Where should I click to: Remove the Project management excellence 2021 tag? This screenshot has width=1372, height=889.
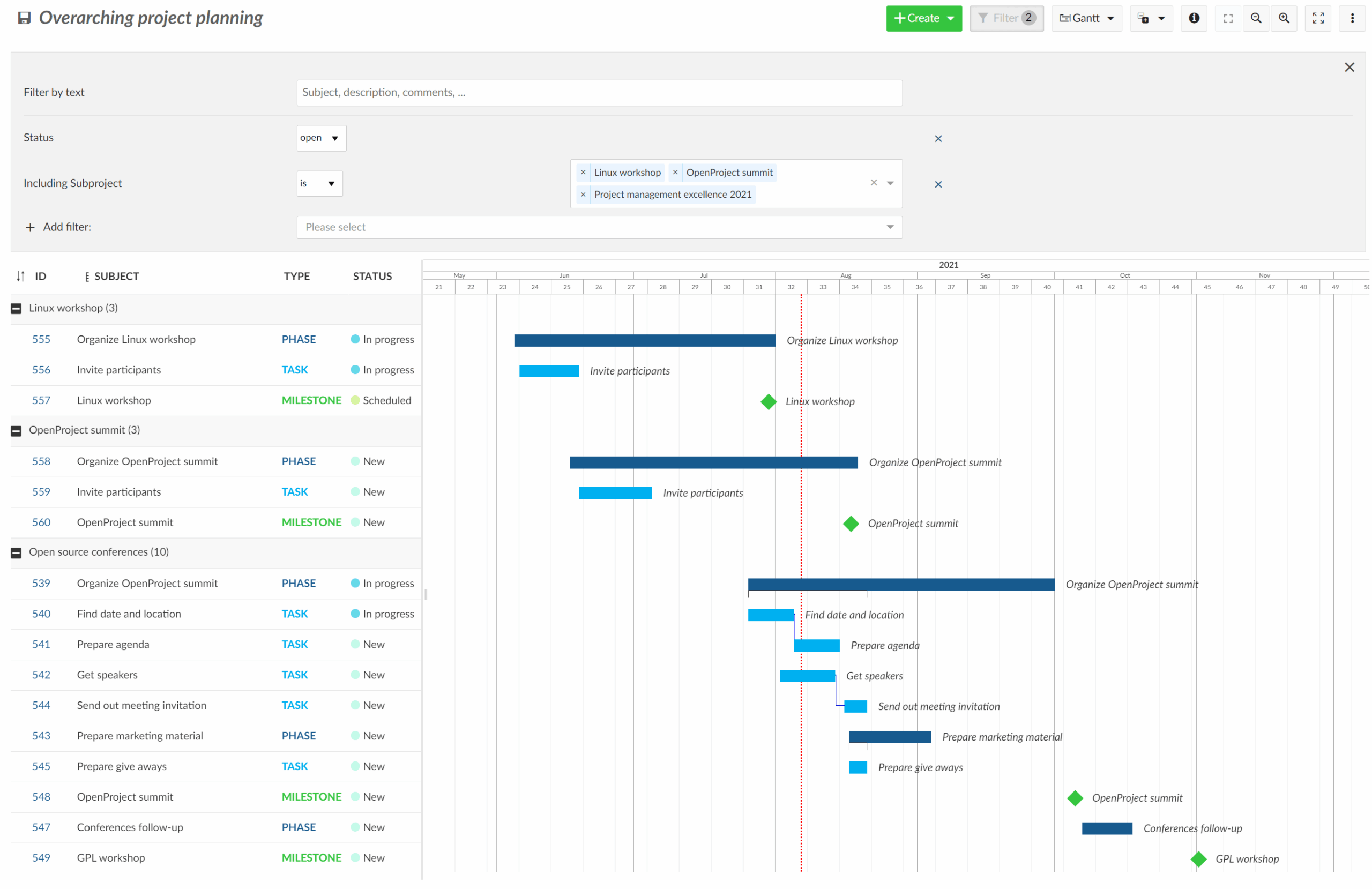(x=583, y=195)
